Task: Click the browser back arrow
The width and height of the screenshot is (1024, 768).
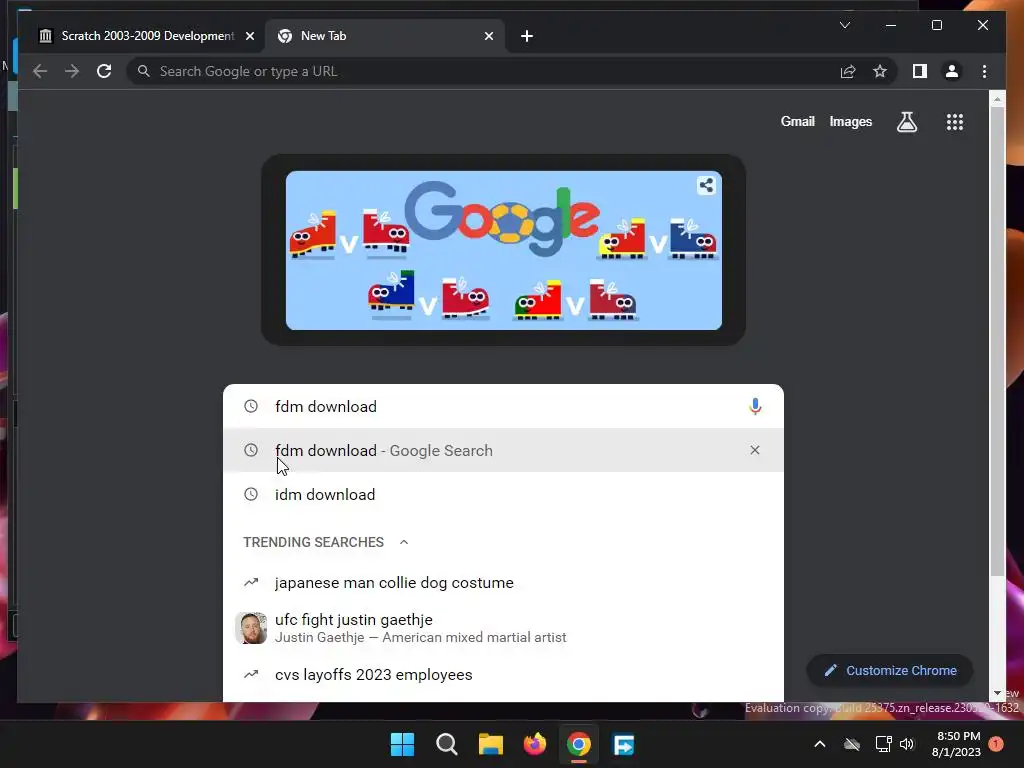Action: (40, 71)
